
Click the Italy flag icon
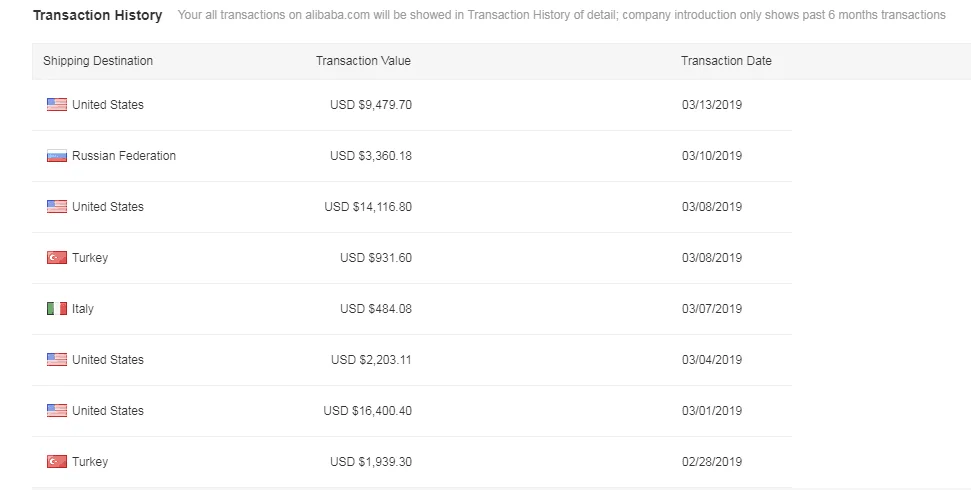pos(57,309)
